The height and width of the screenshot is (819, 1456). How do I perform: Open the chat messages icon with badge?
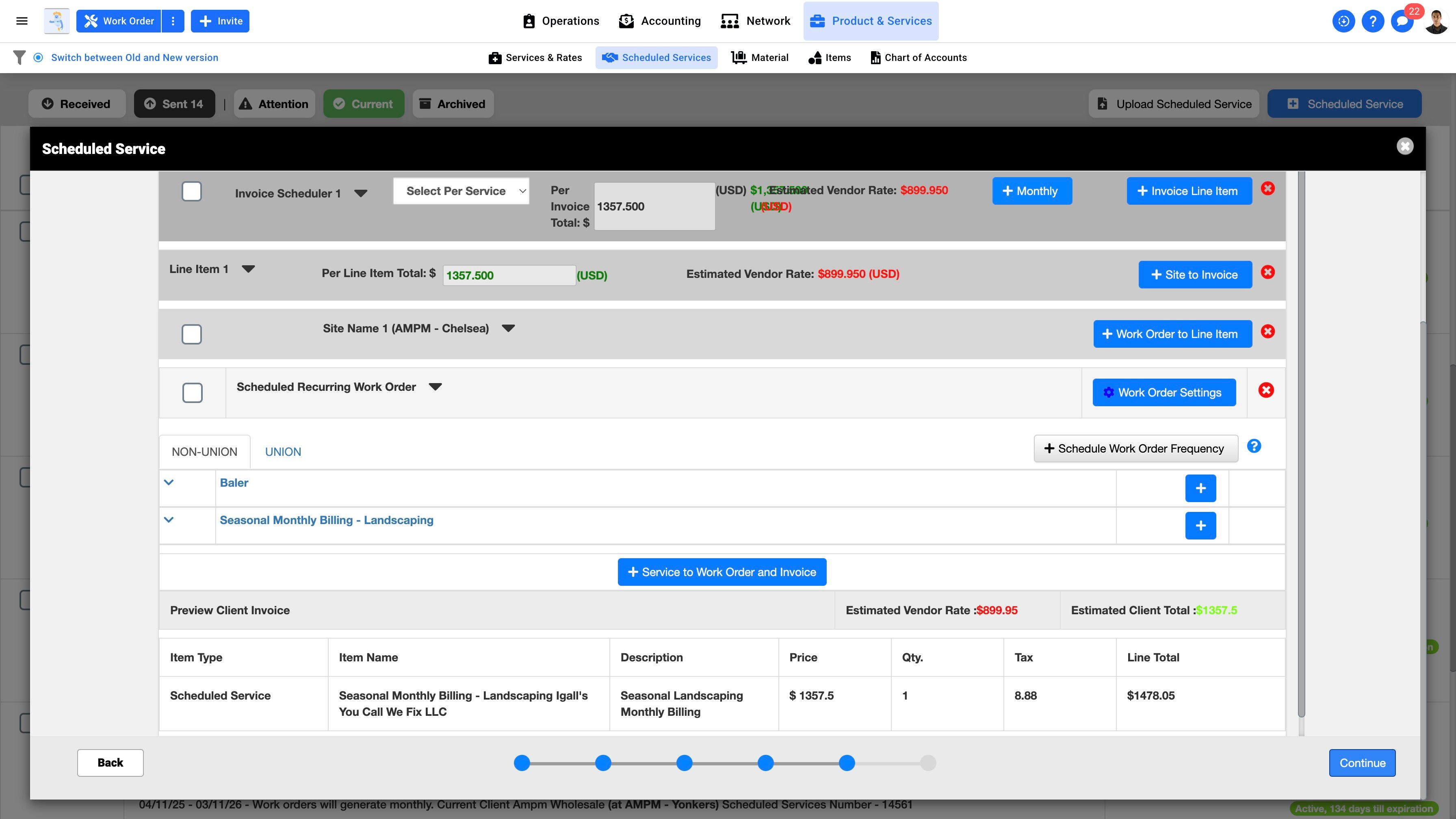coord(1402,22)
